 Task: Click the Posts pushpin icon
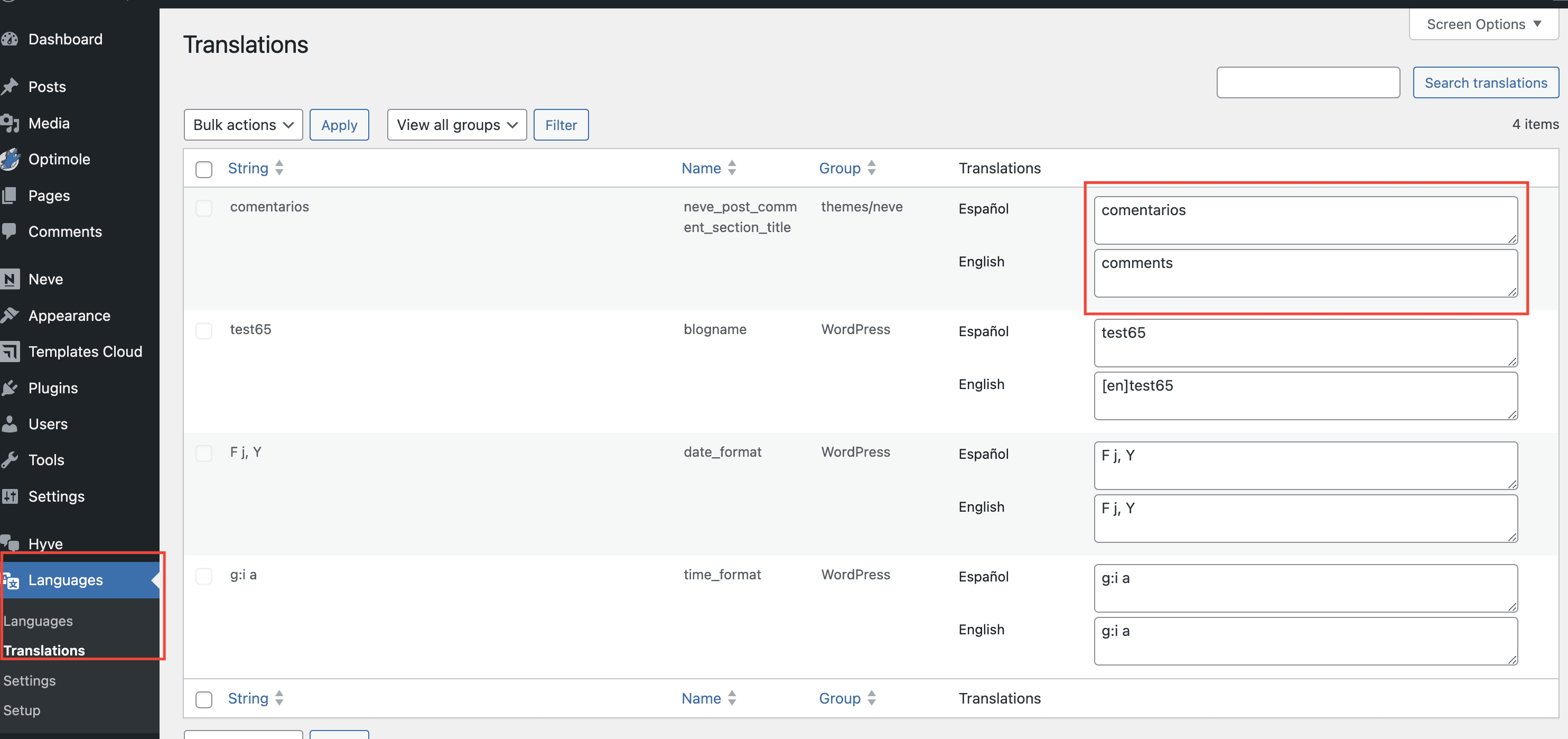(x=10, y=87)
